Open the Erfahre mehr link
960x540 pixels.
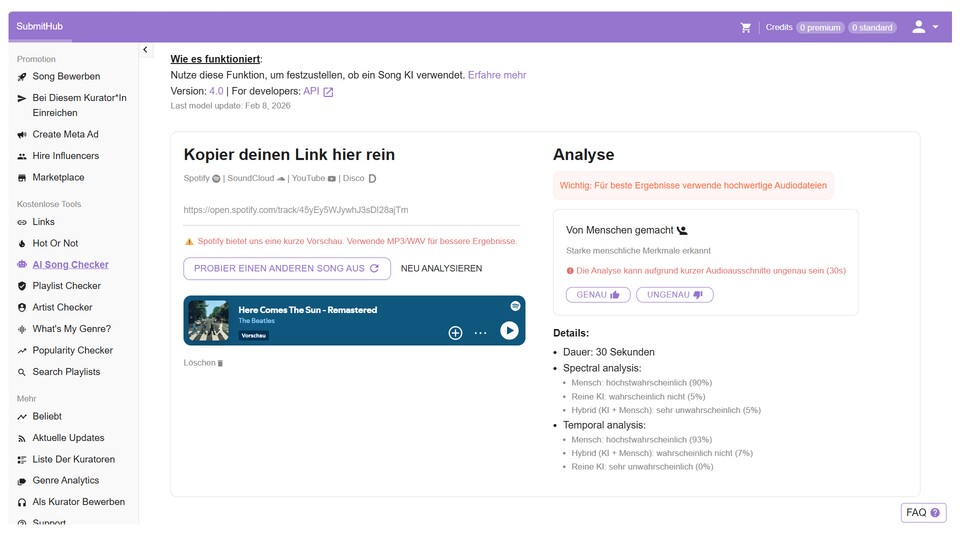[497, 75]
